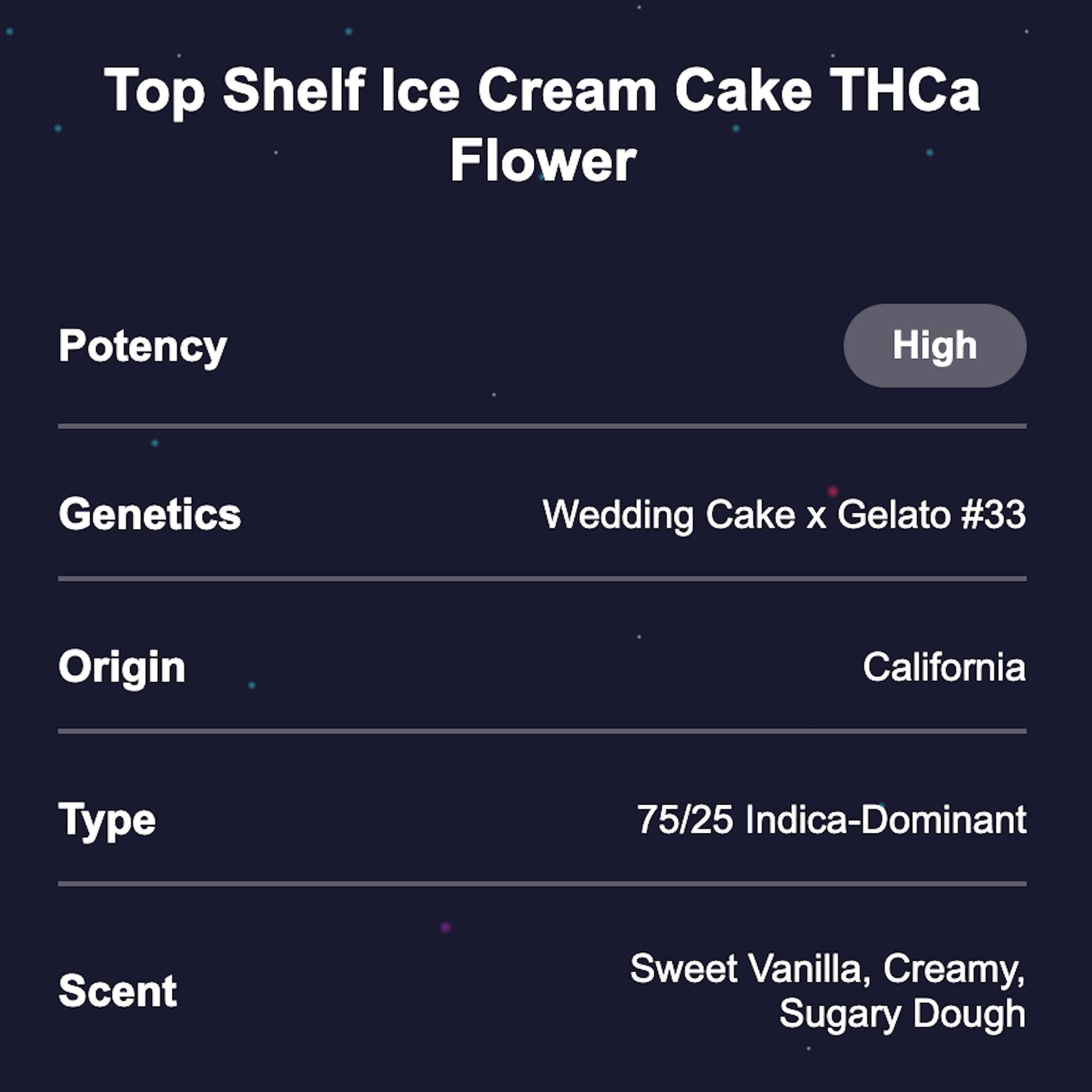Viewport: 1092px width, 1092px height.
Task: Click the divider line below Genetics
Action: [542, 579]
